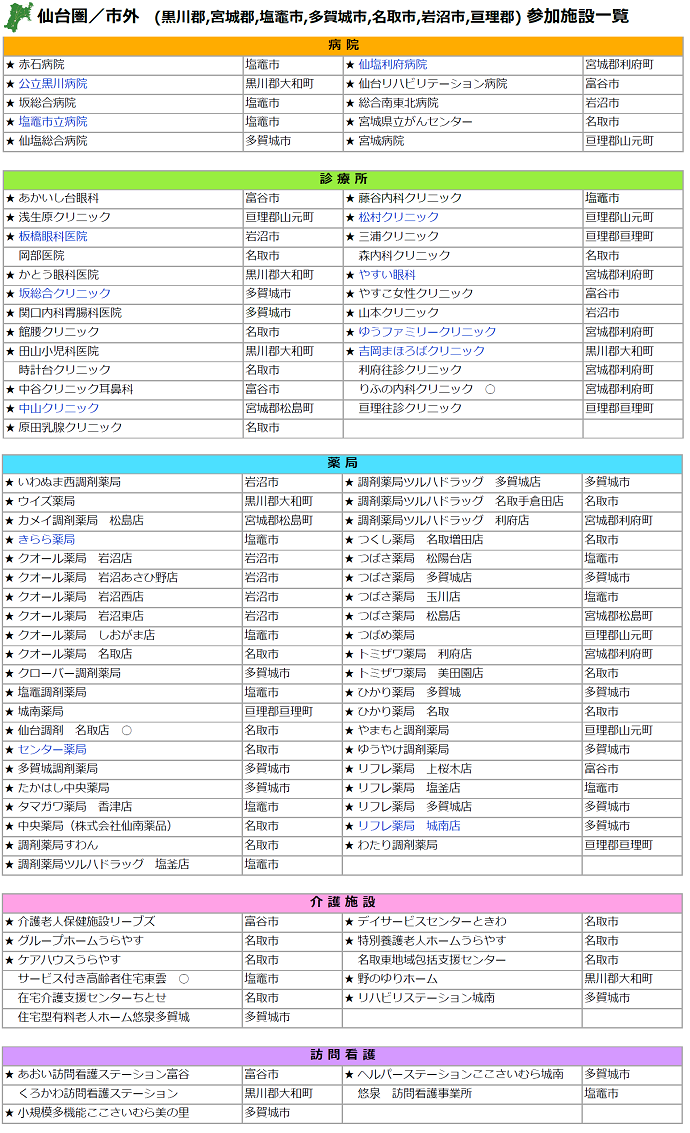Click the text 仙台リハビリテーション病院
The height and width of the screenshot is (1133, 690).
[434, 84]
